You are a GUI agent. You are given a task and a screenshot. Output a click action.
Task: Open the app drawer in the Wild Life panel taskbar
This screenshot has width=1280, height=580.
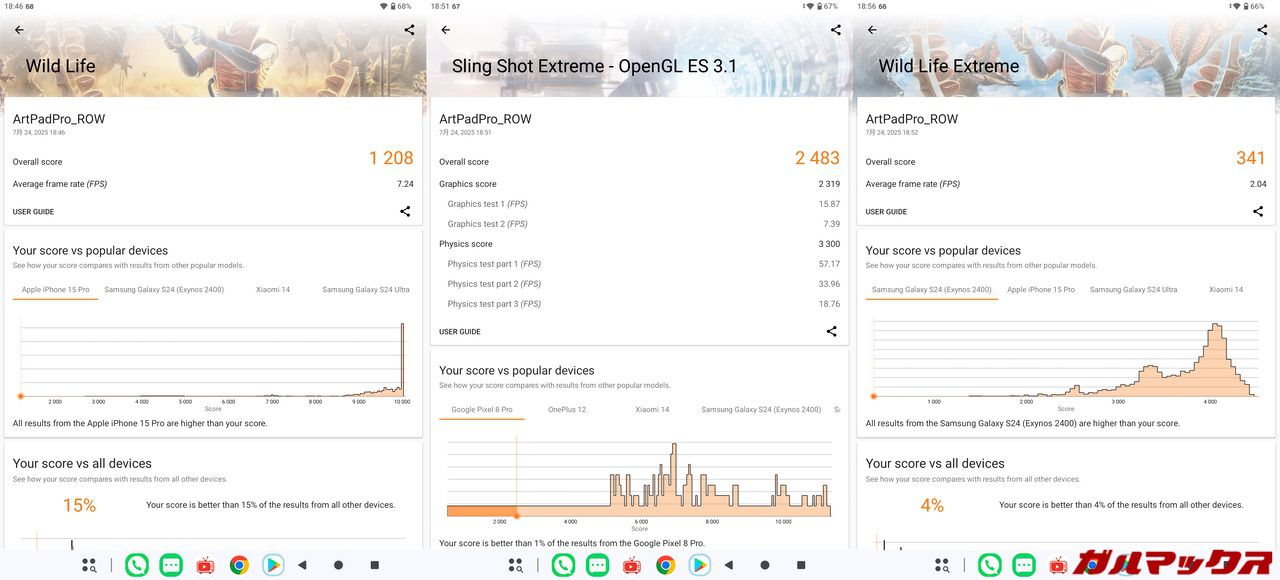(89, 565)
